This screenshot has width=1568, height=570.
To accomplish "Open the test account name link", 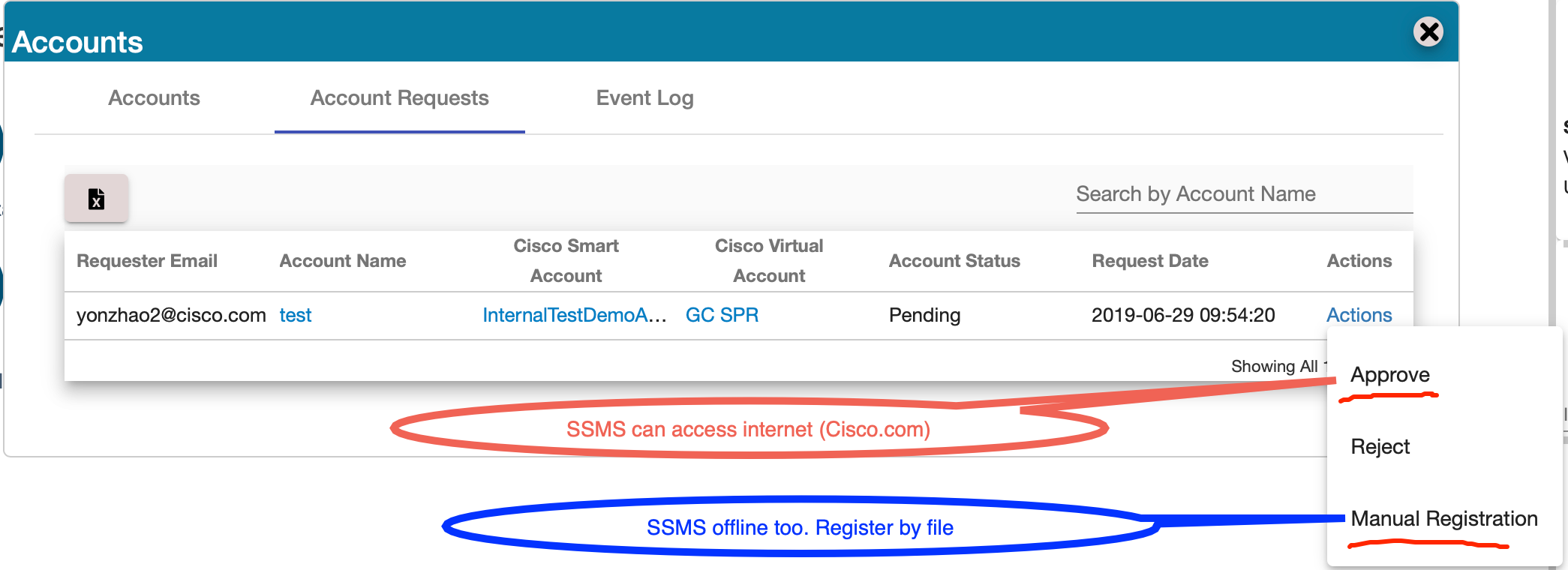I will click(x=295, y=315).
